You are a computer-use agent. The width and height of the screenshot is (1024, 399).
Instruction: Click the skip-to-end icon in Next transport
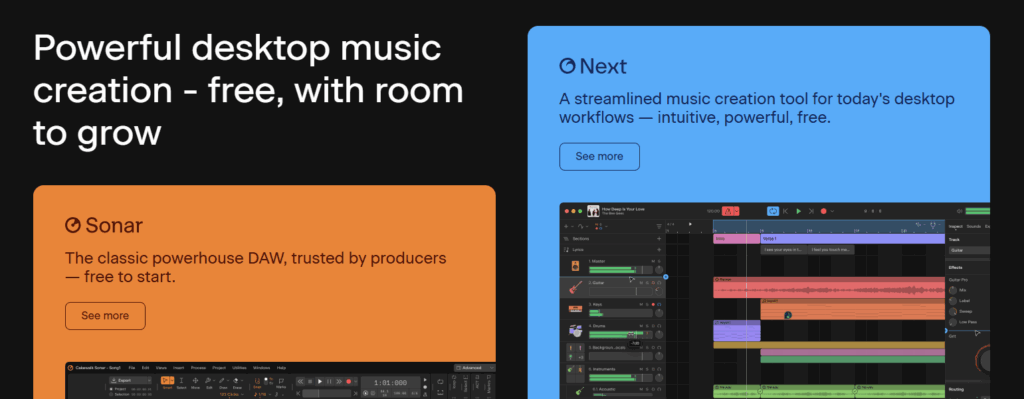(x=811, y=211)
